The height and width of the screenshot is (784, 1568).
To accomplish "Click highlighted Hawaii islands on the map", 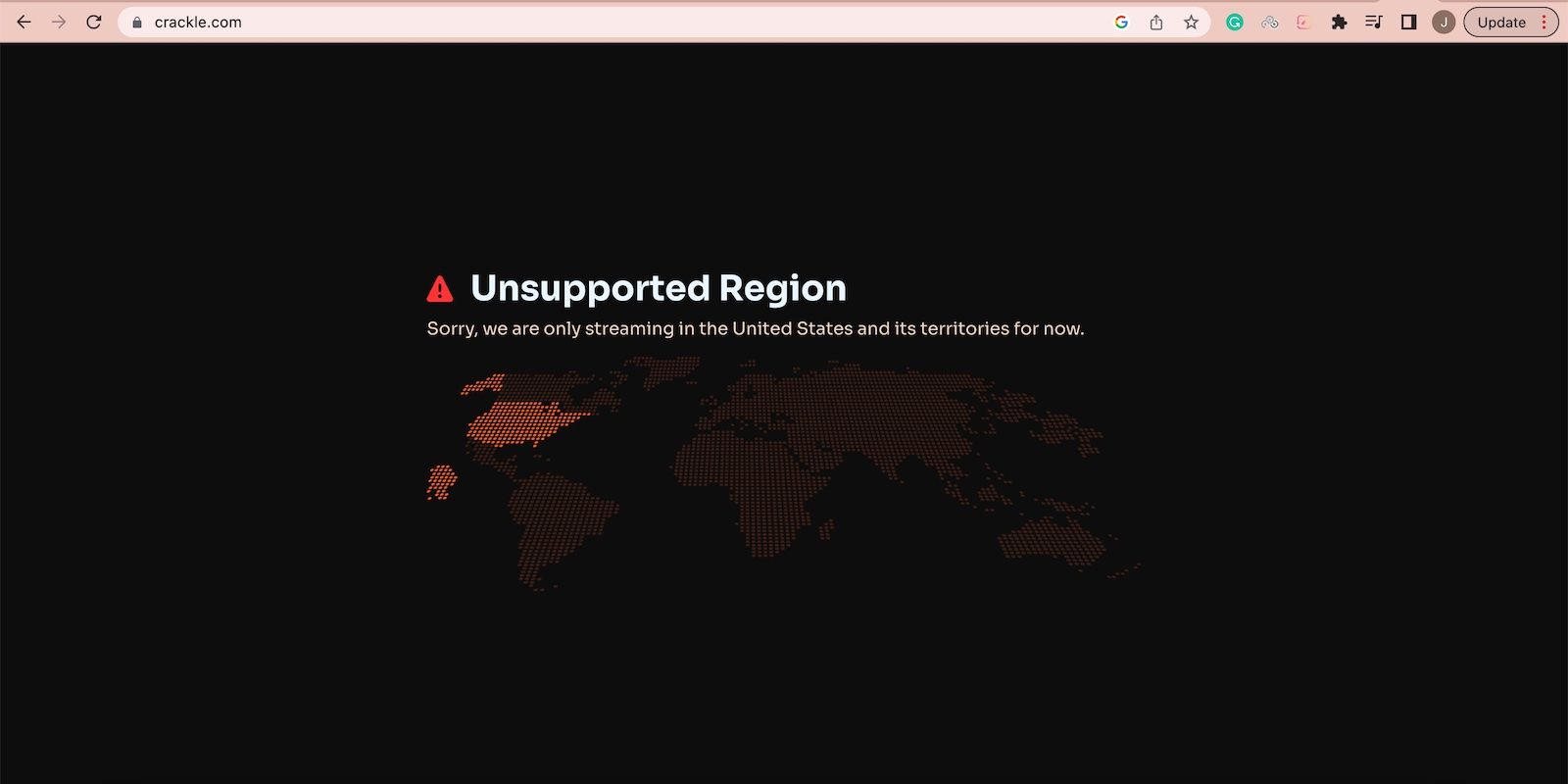I will click(x=442, y=482).
